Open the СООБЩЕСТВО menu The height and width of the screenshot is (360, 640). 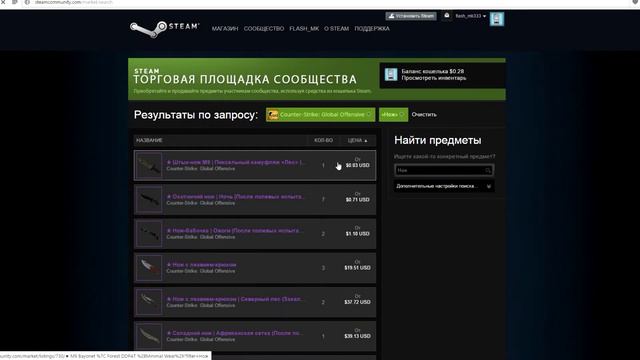pyautogui.click(x=264, y=29)
